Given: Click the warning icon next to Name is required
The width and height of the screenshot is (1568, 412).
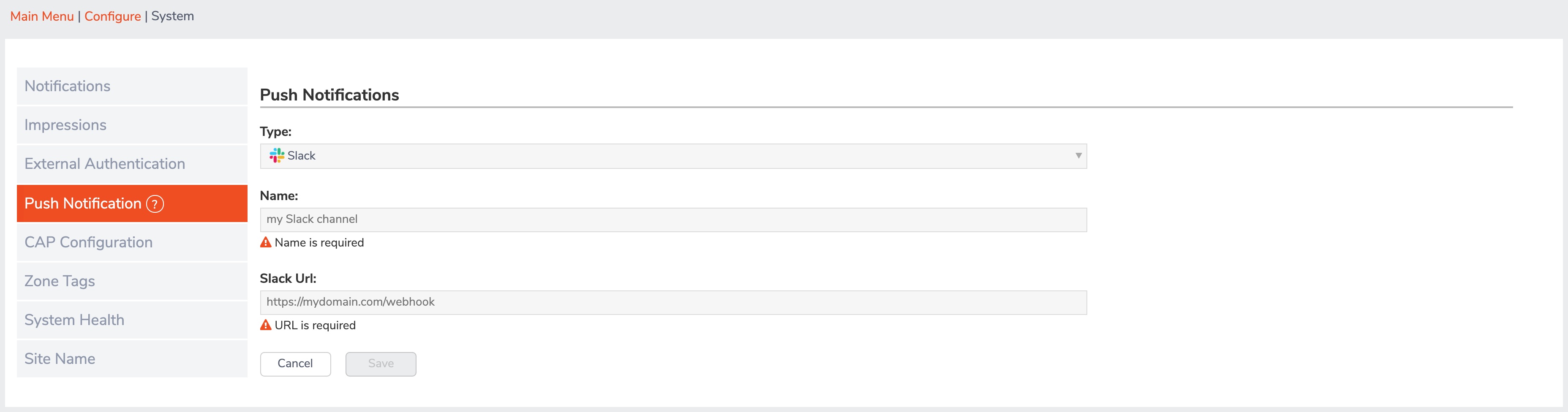Looking at the screenshot, I should [265, 242].
